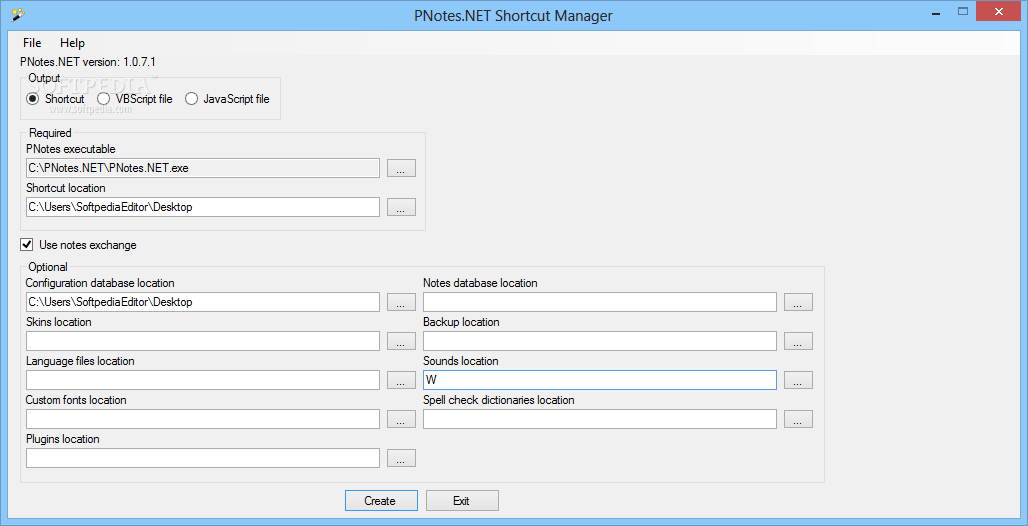Browse for Configuration database location
The height and width of the screenshot is (526, 1028).
click(x=401, y=302)
